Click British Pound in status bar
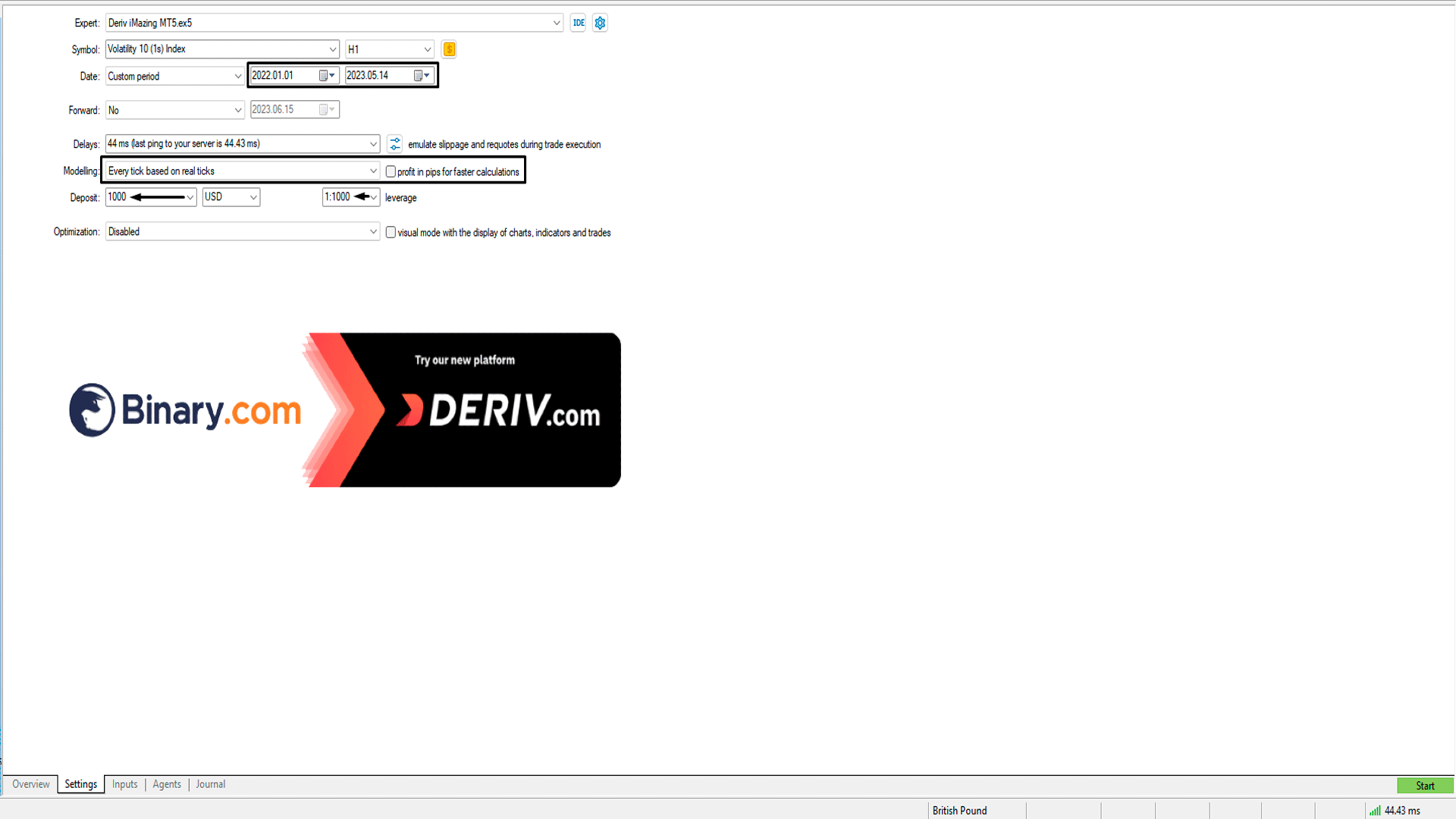 [x=959, y=811]
